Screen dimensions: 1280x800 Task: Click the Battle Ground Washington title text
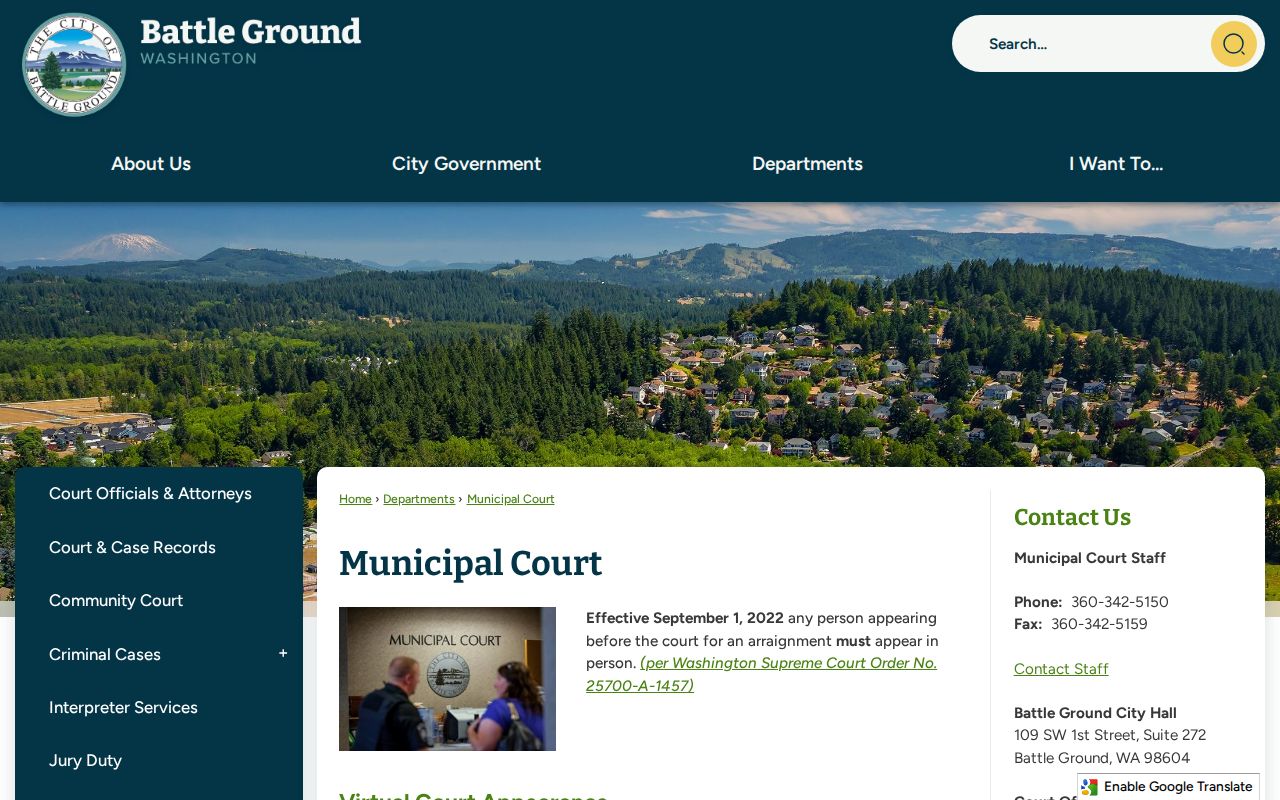(x=250, y=41)
